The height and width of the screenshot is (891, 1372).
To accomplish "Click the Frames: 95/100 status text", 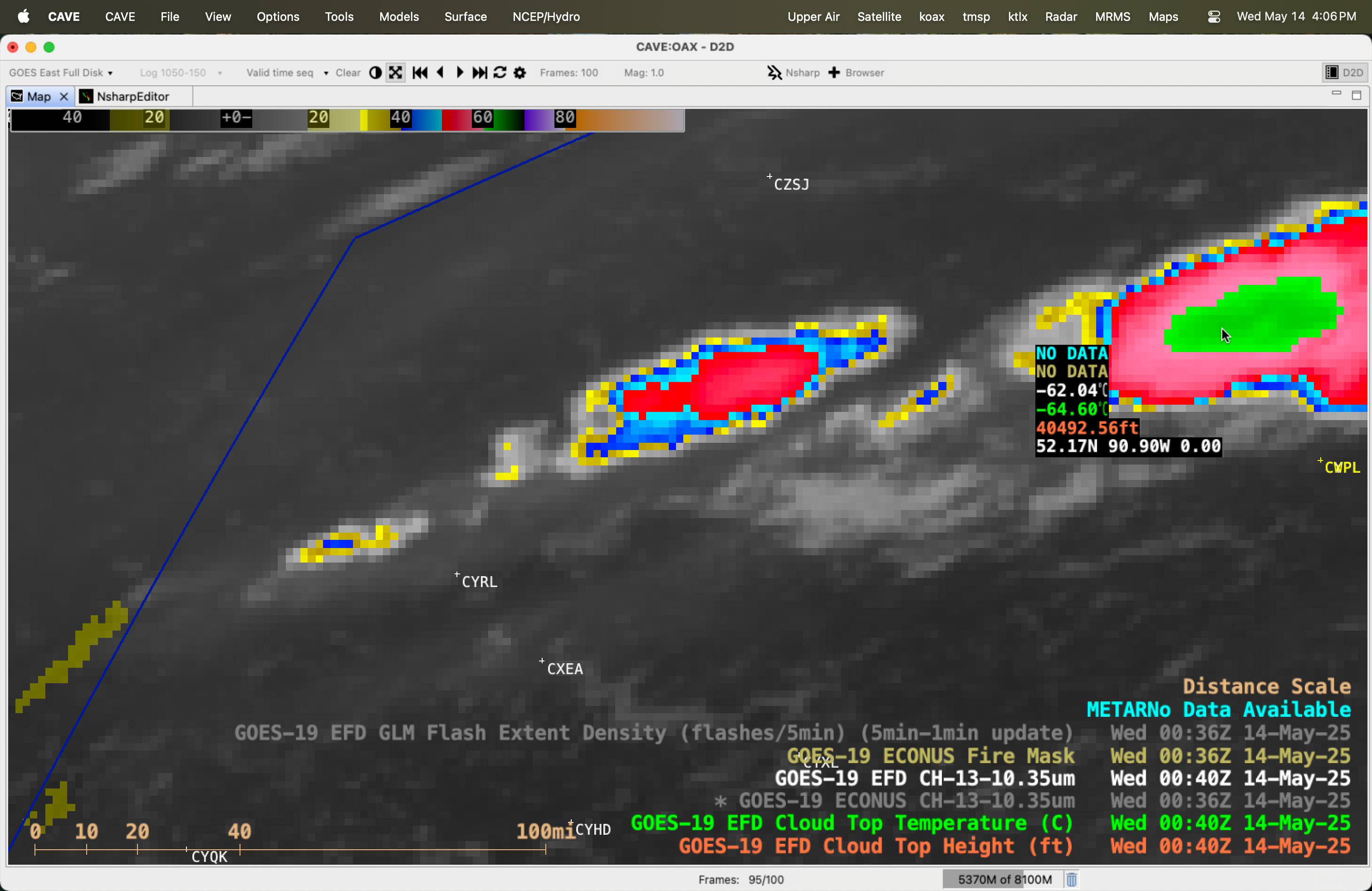I will (x=741, y=880).
